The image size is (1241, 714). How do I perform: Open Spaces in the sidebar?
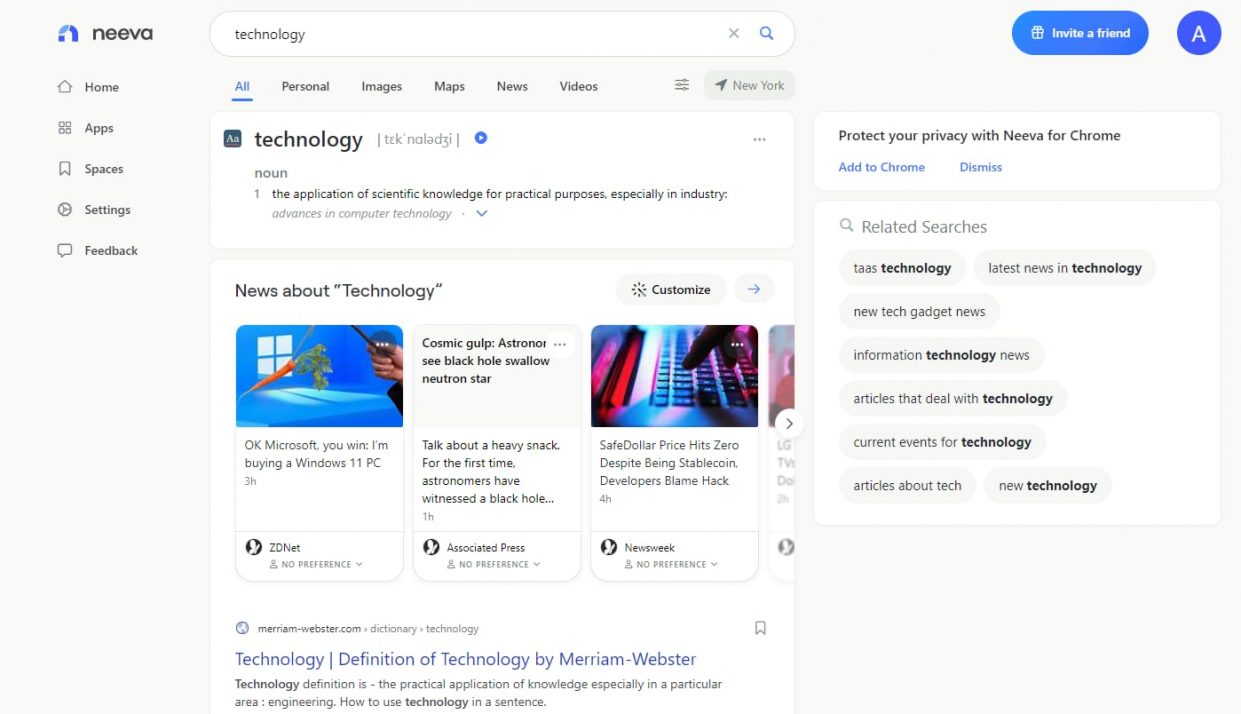(x=103, y=169)
